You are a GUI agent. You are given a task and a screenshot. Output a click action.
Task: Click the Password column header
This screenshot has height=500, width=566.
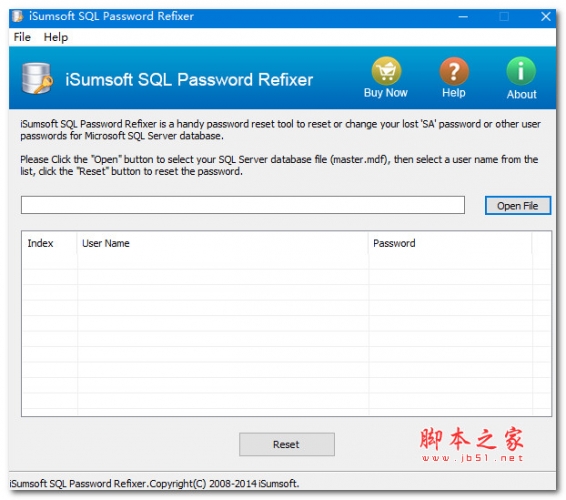(450, 243)
